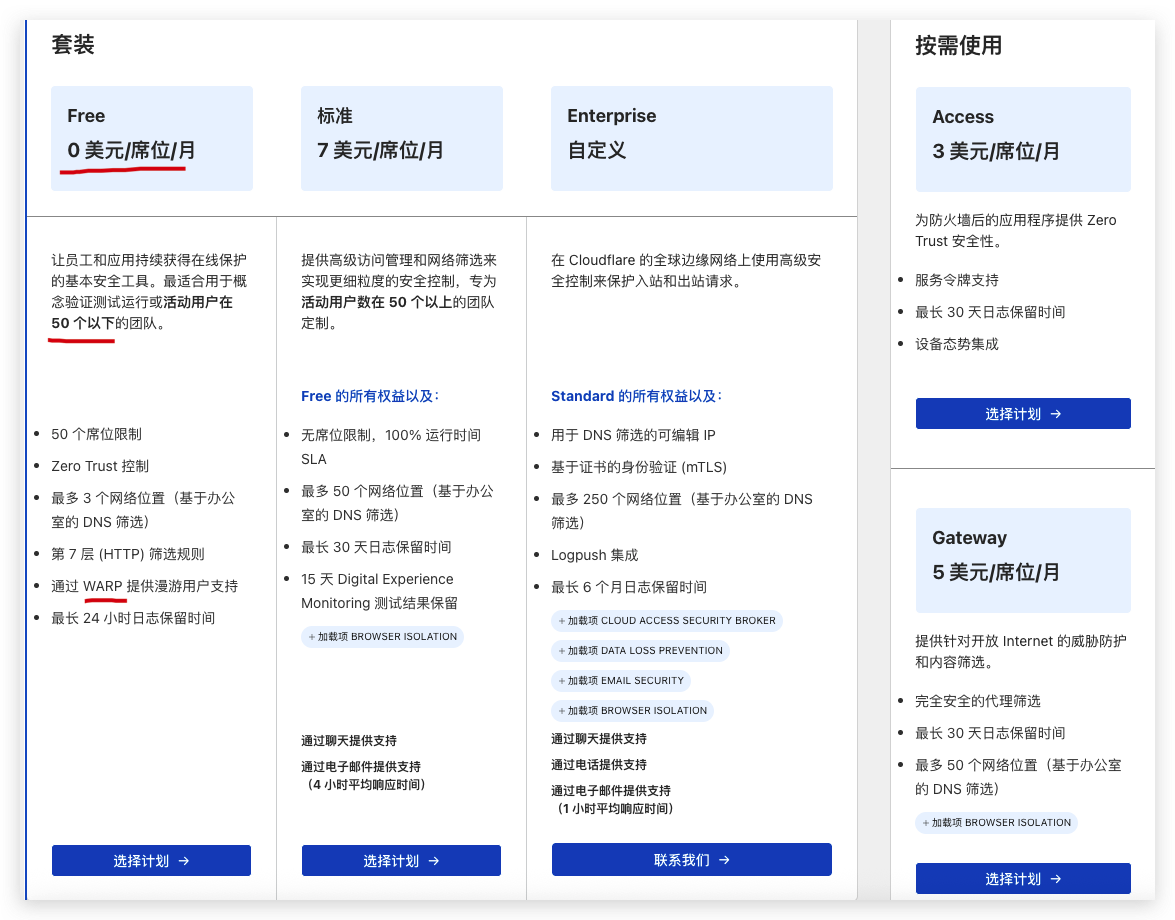This screenshot has height=920, width=1175.
Task: Click '服务令牌支持' under Access
Action: pos(957,280)
